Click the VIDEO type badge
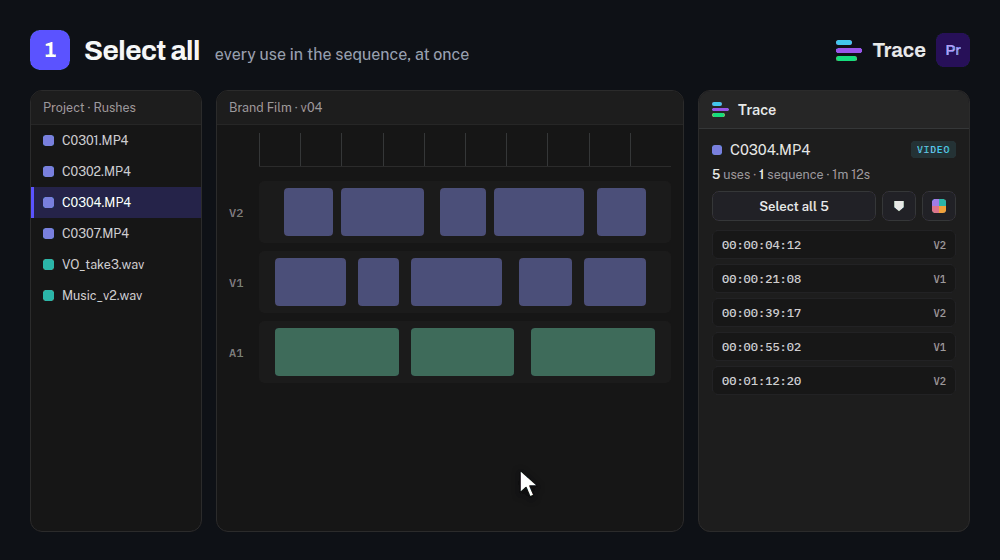Image resolution: width=1000 pixels, height=560 pixels. pos(933,149)
